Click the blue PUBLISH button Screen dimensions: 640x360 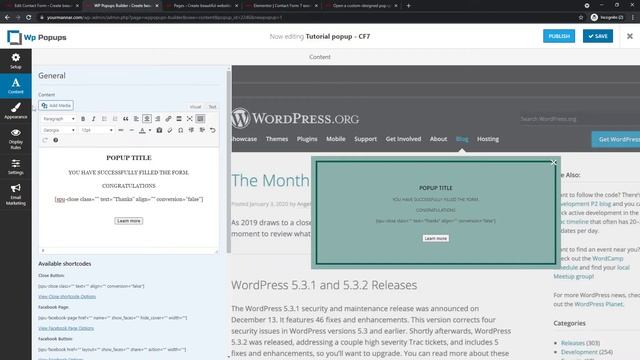coord(559,36)
